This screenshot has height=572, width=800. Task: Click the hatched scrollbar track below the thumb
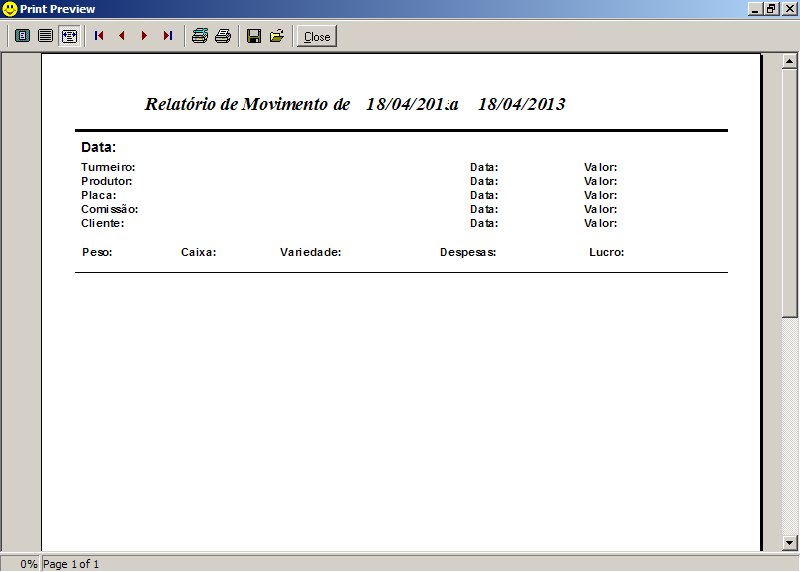790,430
